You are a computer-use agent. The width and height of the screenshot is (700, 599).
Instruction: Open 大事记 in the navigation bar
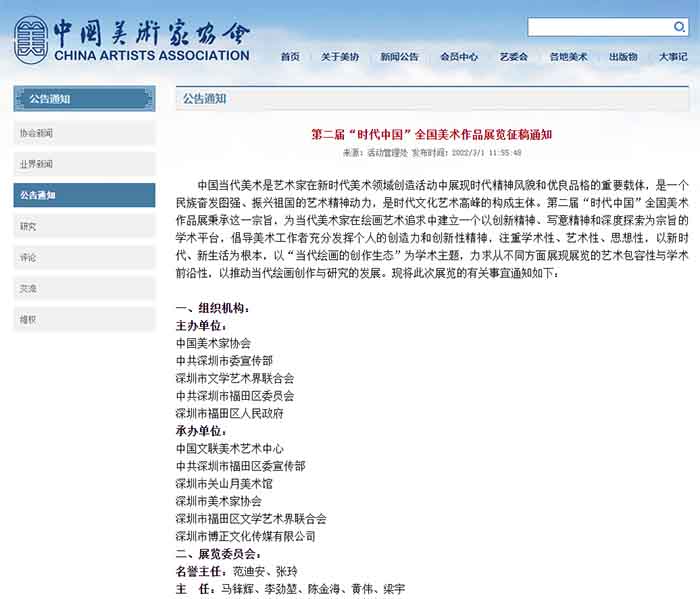pyautogui.click(x=673, y=57)
